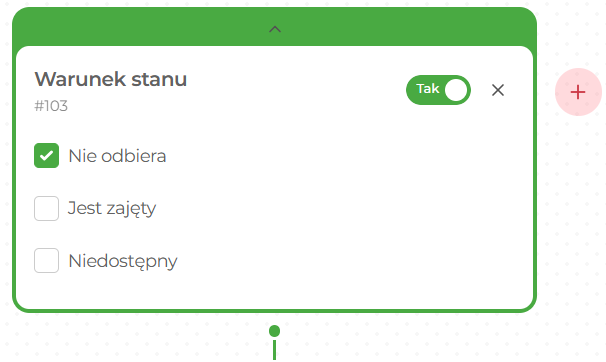Click the Niedostępny label text
This screenshot has height=362, width=606.
click(x=123, y=262)
